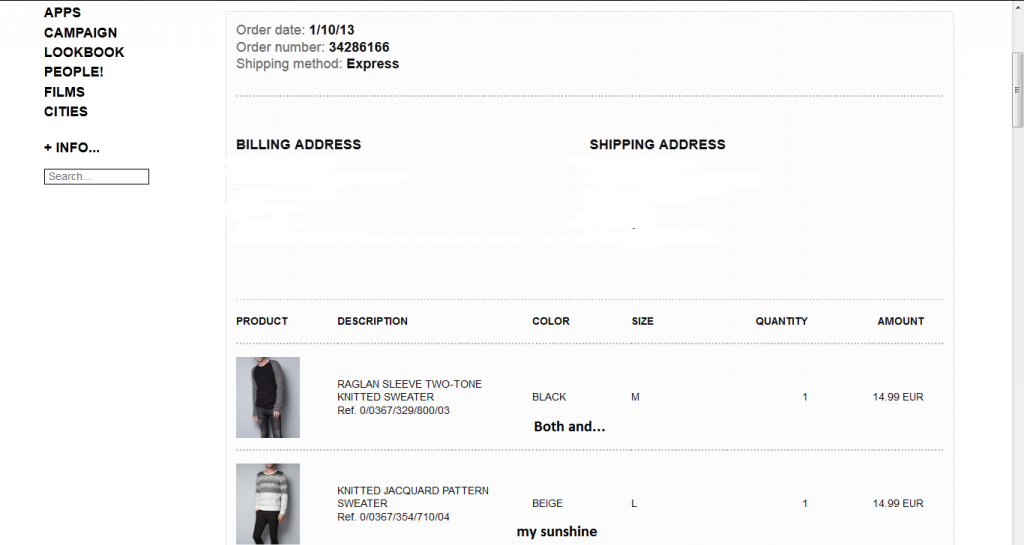The height and width of the screenshot is (545, 1024).
Task: Click the "my sunshine" caption
Action: (x=557, y=532)
